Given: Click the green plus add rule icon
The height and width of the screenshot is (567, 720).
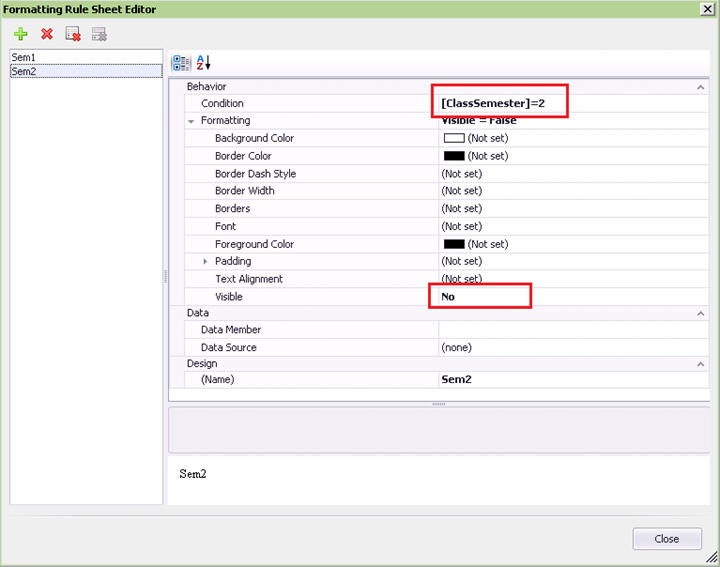Looking at the screenshot, I should tap(21, 33).
